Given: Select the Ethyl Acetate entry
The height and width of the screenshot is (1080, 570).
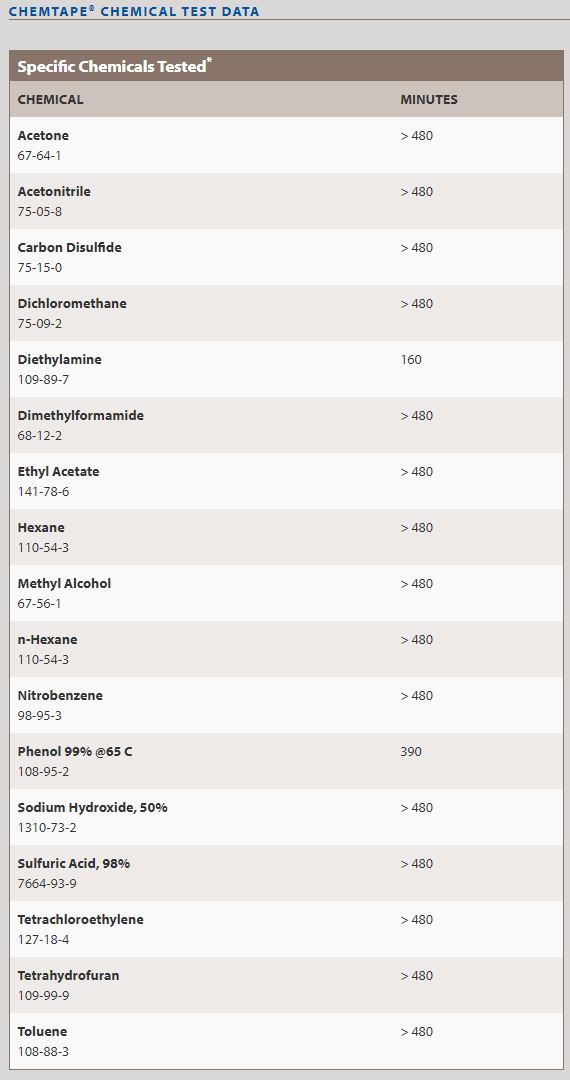Looking at the screenshot, I should point(59,471).
